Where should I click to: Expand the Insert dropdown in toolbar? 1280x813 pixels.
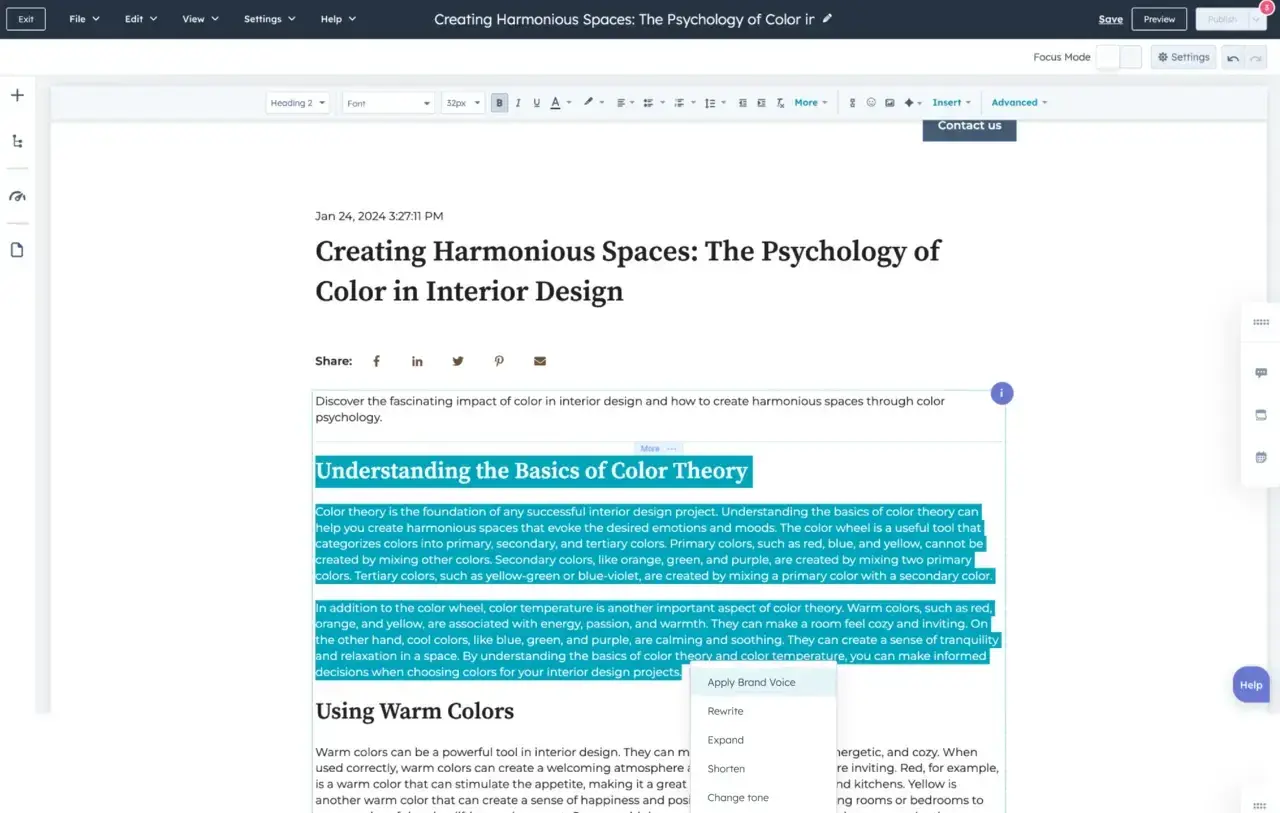click(x=951, y=103)
